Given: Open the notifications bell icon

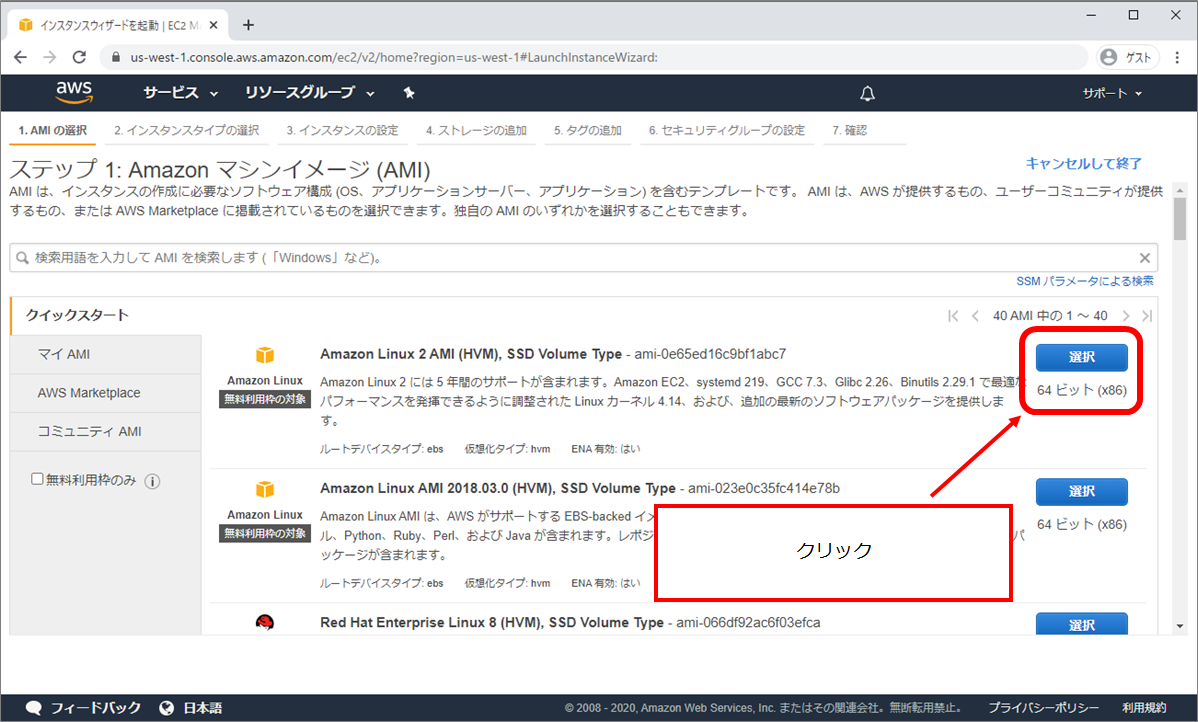Looking at the screenshot, I should [867, 93].
